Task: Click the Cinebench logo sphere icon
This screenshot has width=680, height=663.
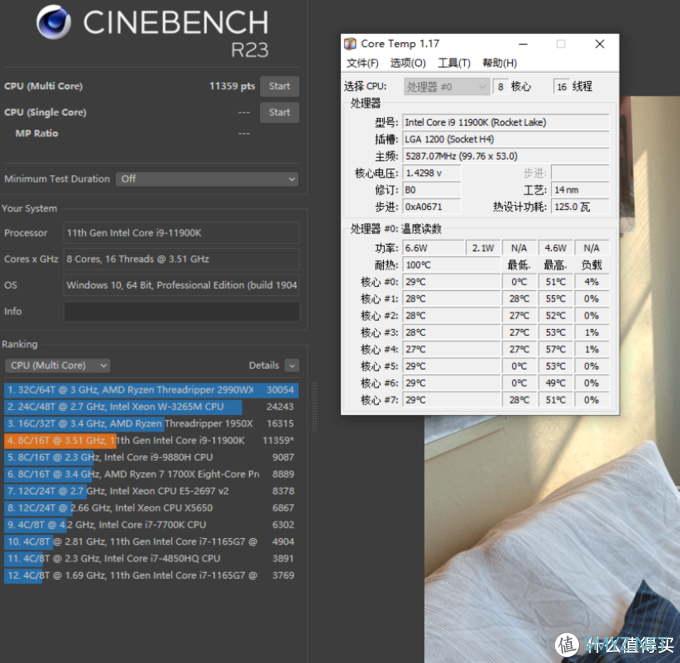Action: pyautogui.click(x=54, y=22)
